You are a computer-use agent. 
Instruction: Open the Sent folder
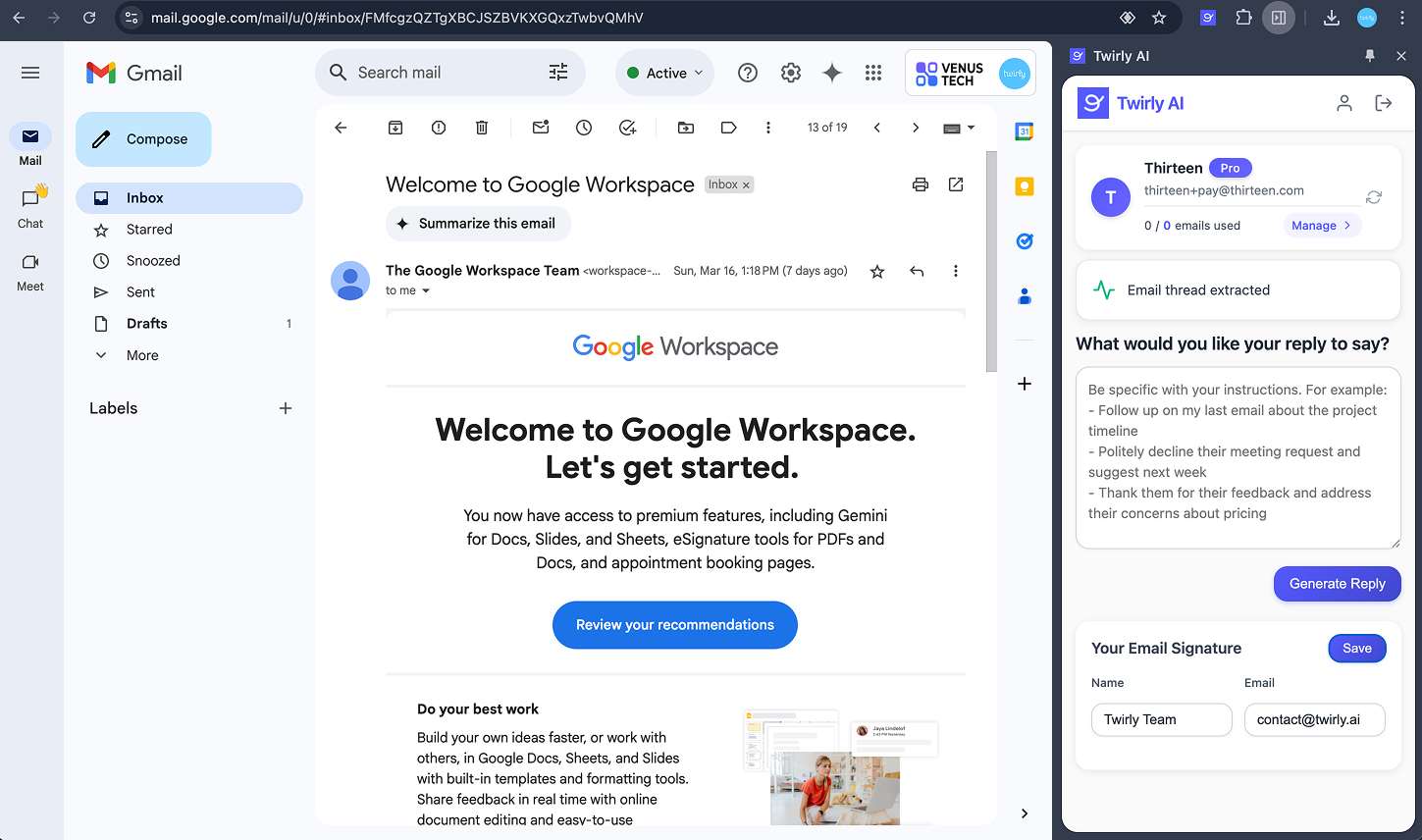[189, 292]
